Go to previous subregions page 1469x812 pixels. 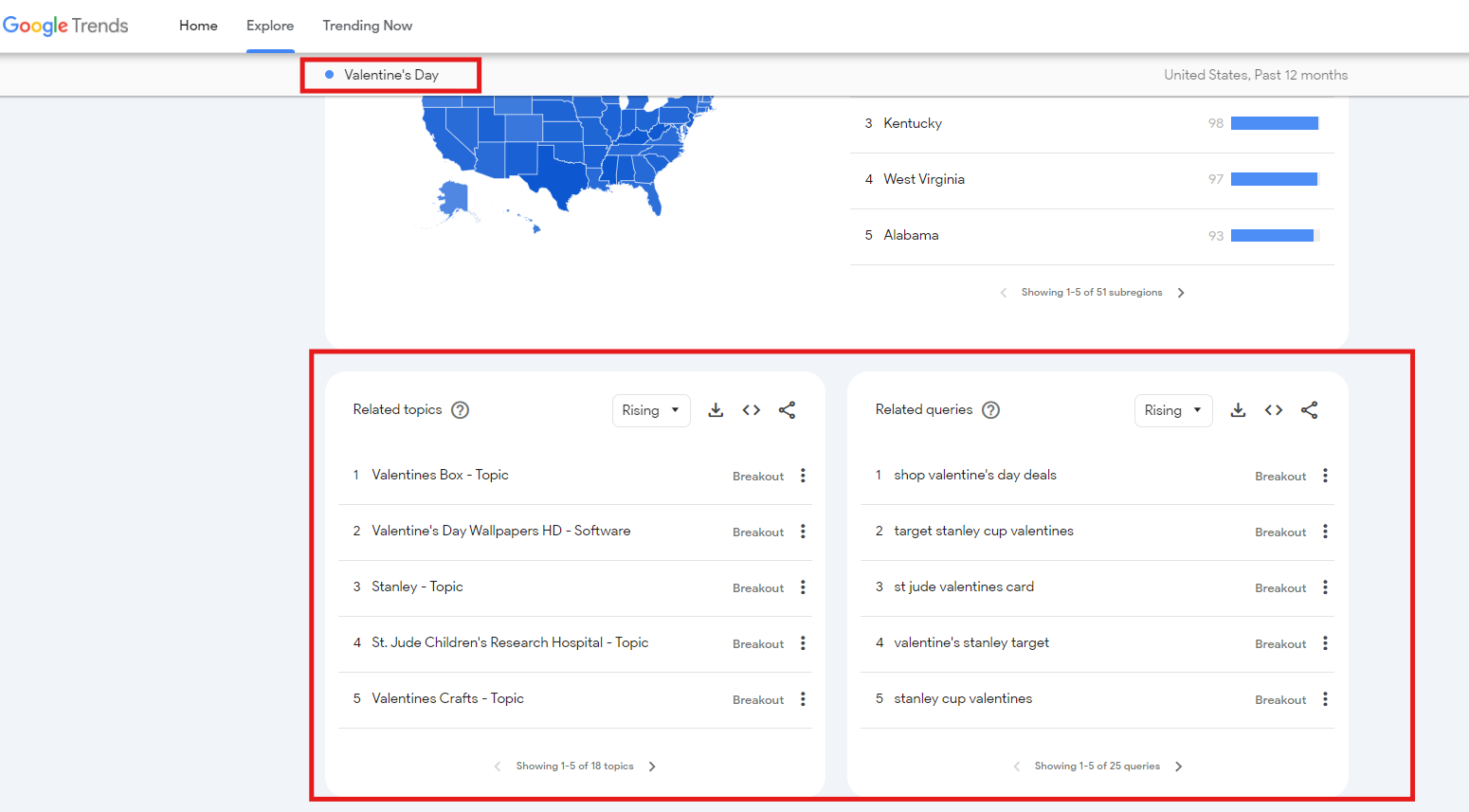1004,293
